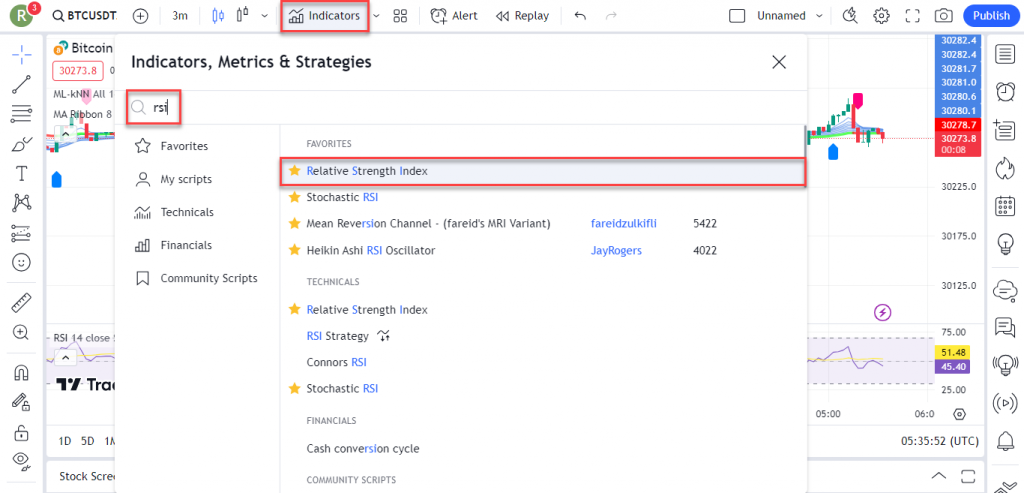Unfavorite Mean Reversion Channel star
1024x493 pixels.
pos(295,224)
